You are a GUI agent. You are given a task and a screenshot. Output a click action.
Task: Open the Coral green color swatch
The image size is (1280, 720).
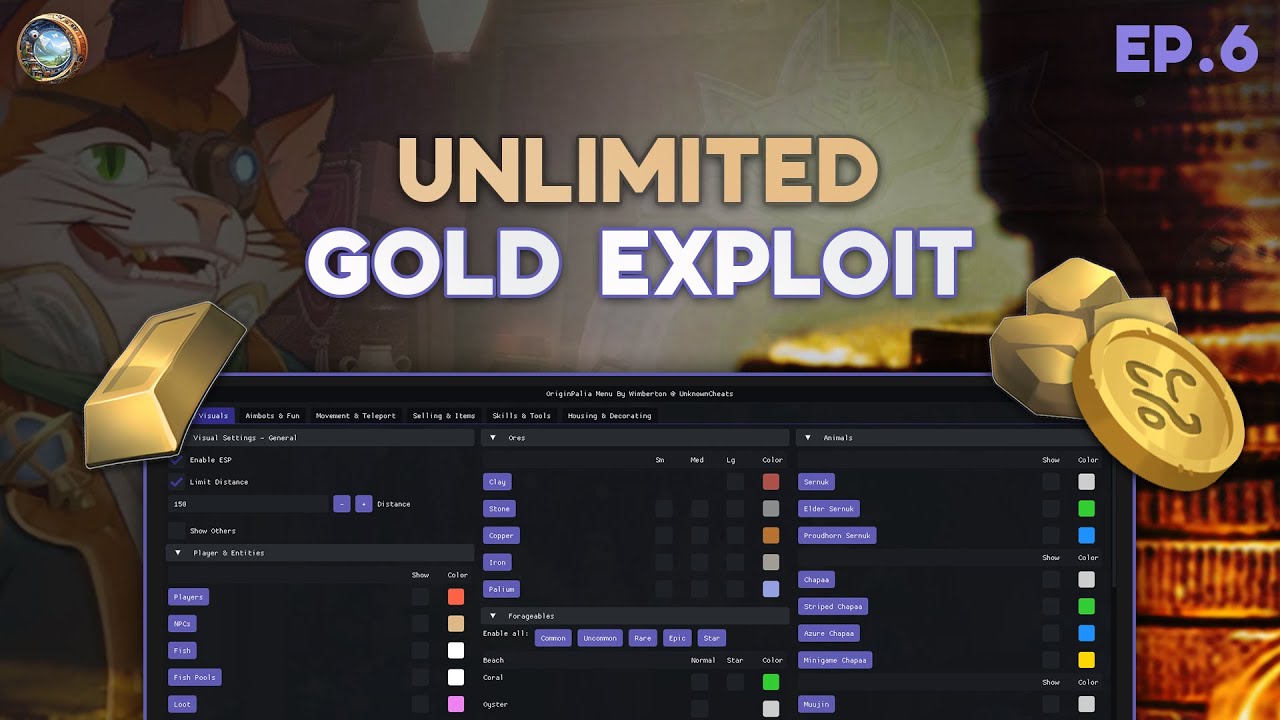pos(771,682)
